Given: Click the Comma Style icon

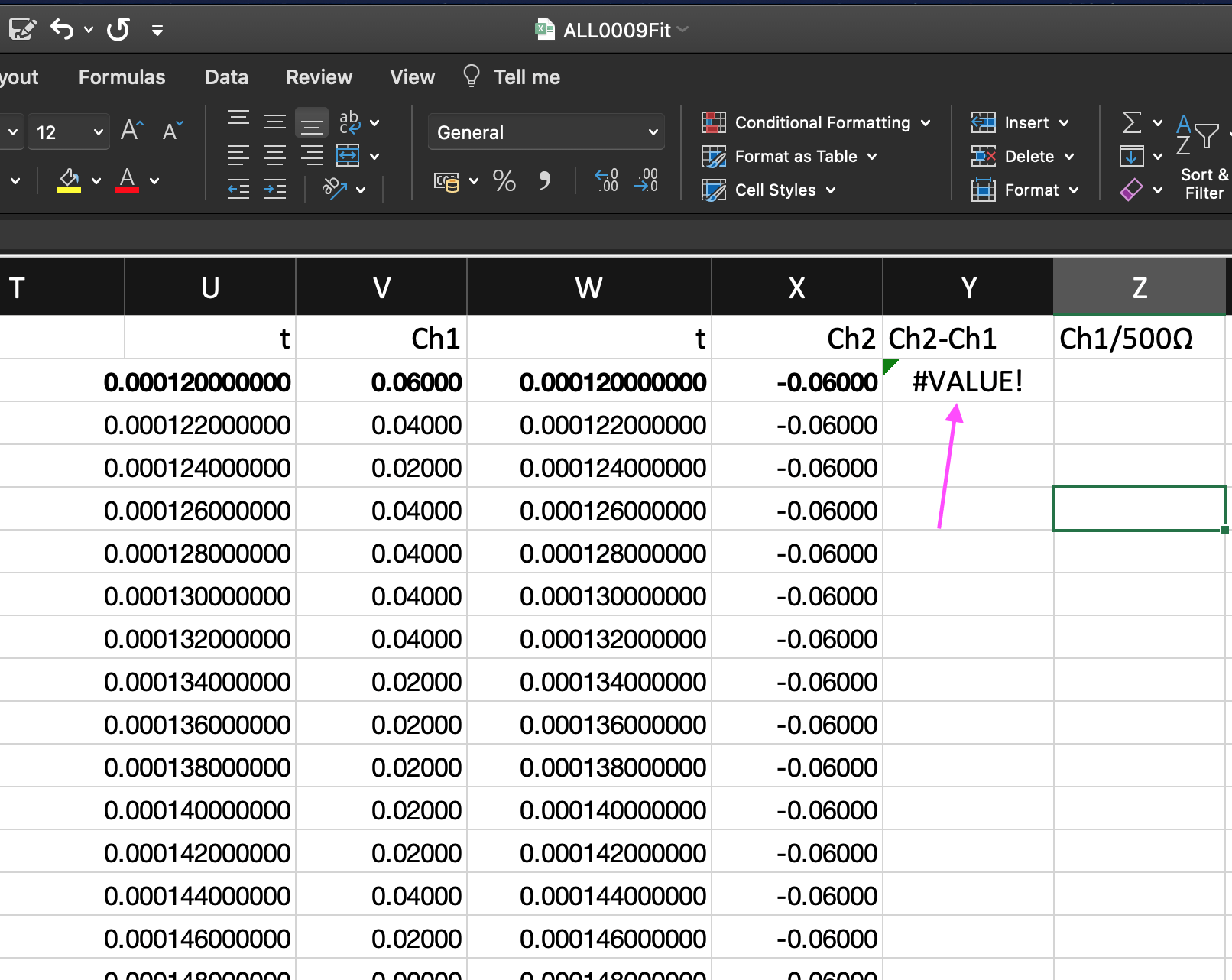Looking at the screenshot, I should pos(544,181).
